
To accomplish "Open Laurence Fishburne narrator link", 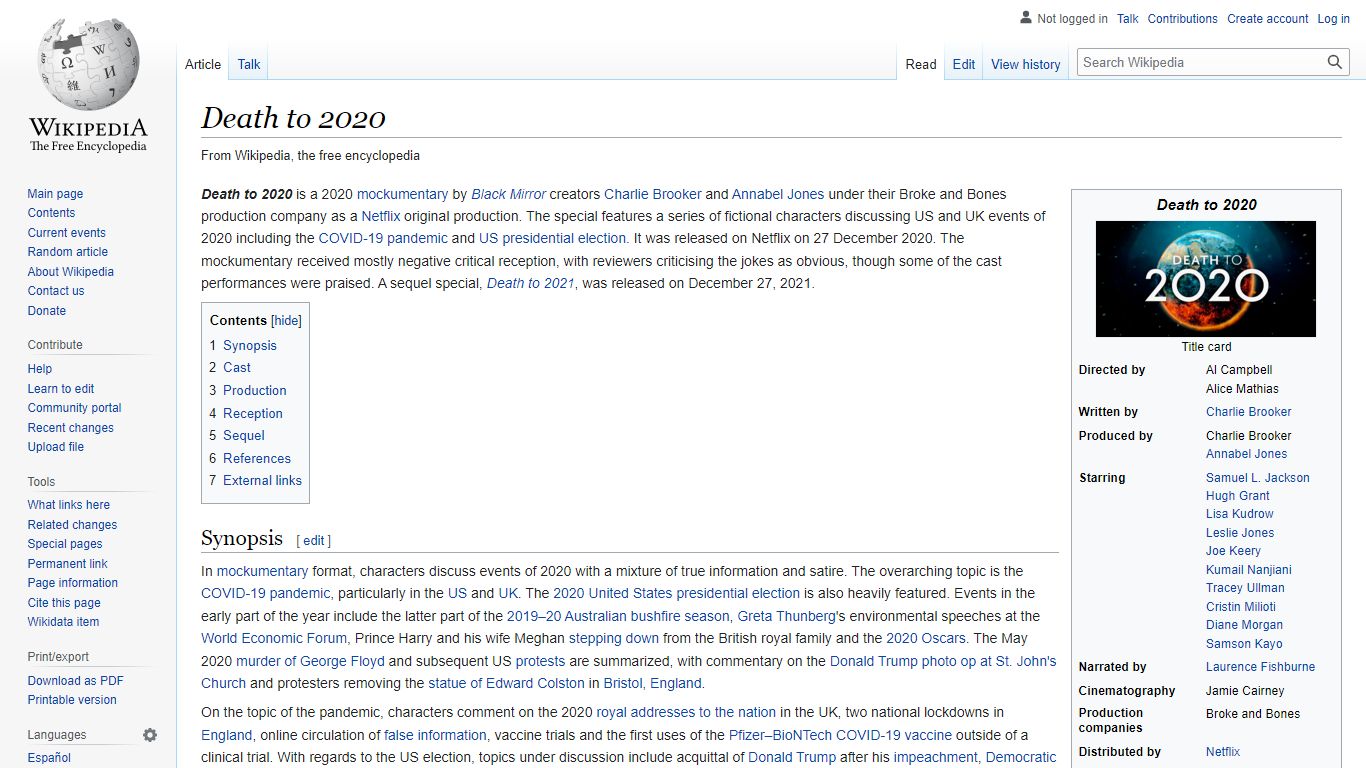I will coord(1261,667).
